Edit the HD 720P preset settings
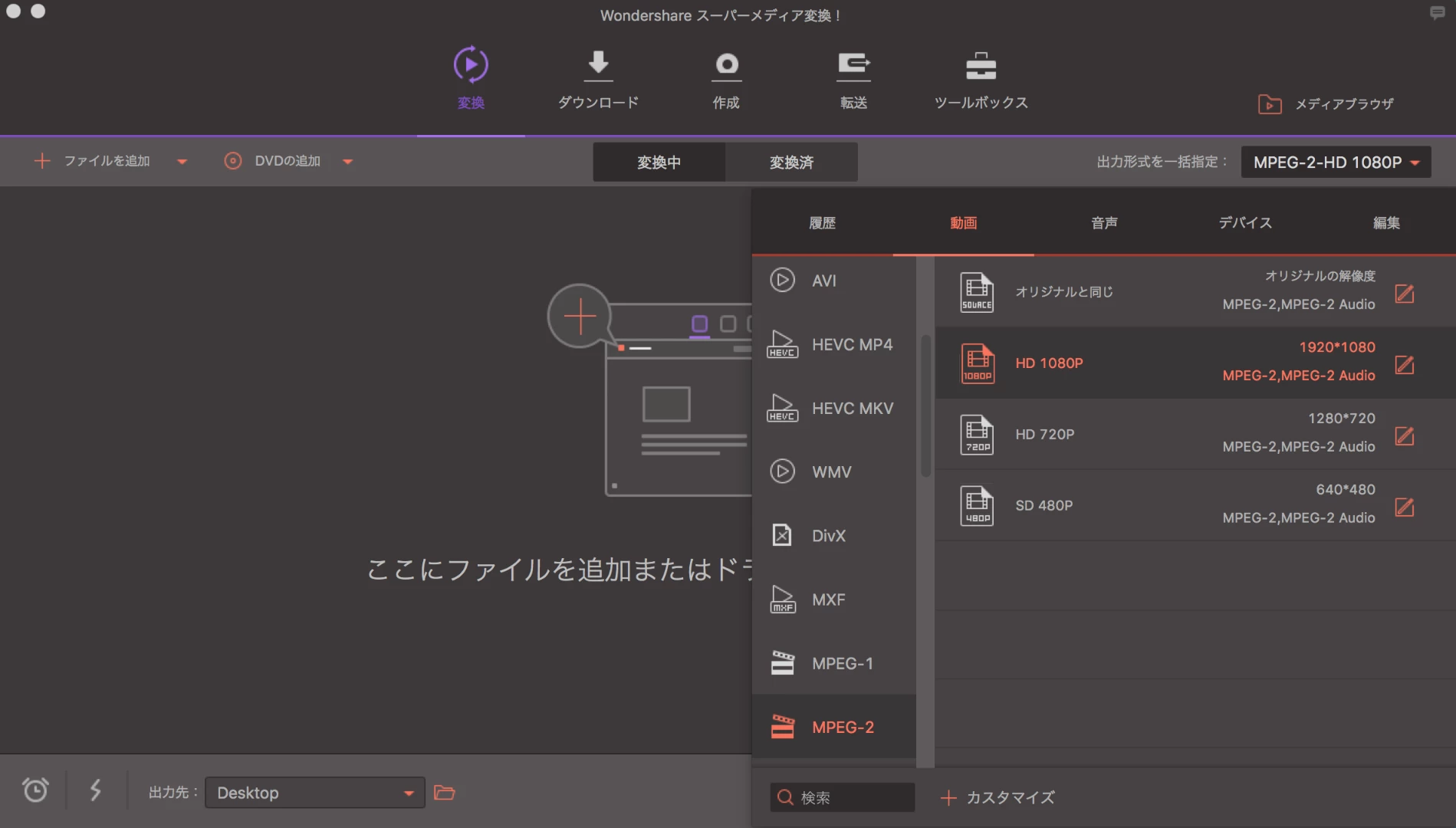The height and width of the screenshot is (828, 1456). 1404,436
